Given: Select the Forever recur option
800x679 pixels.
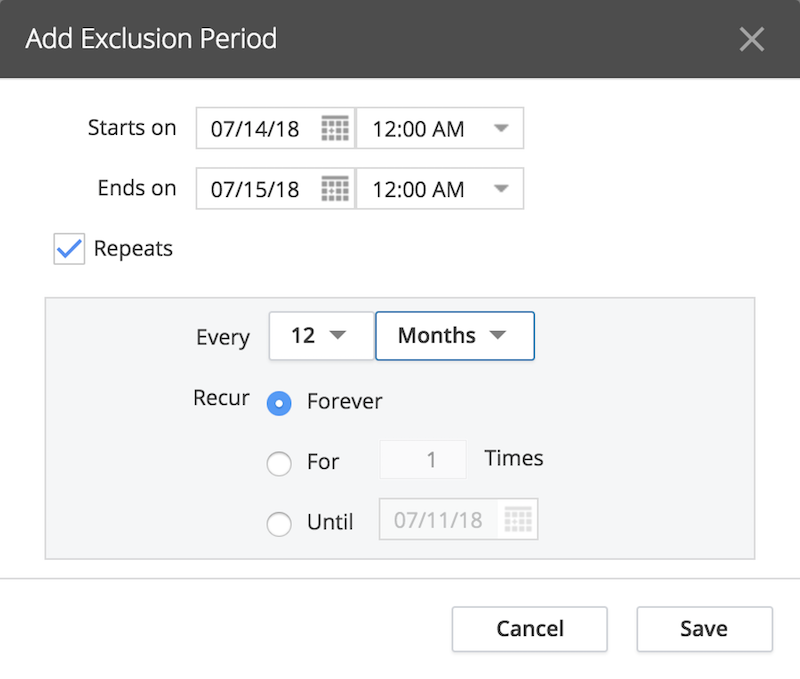Looking at the screenshot, I should point(279,403).
